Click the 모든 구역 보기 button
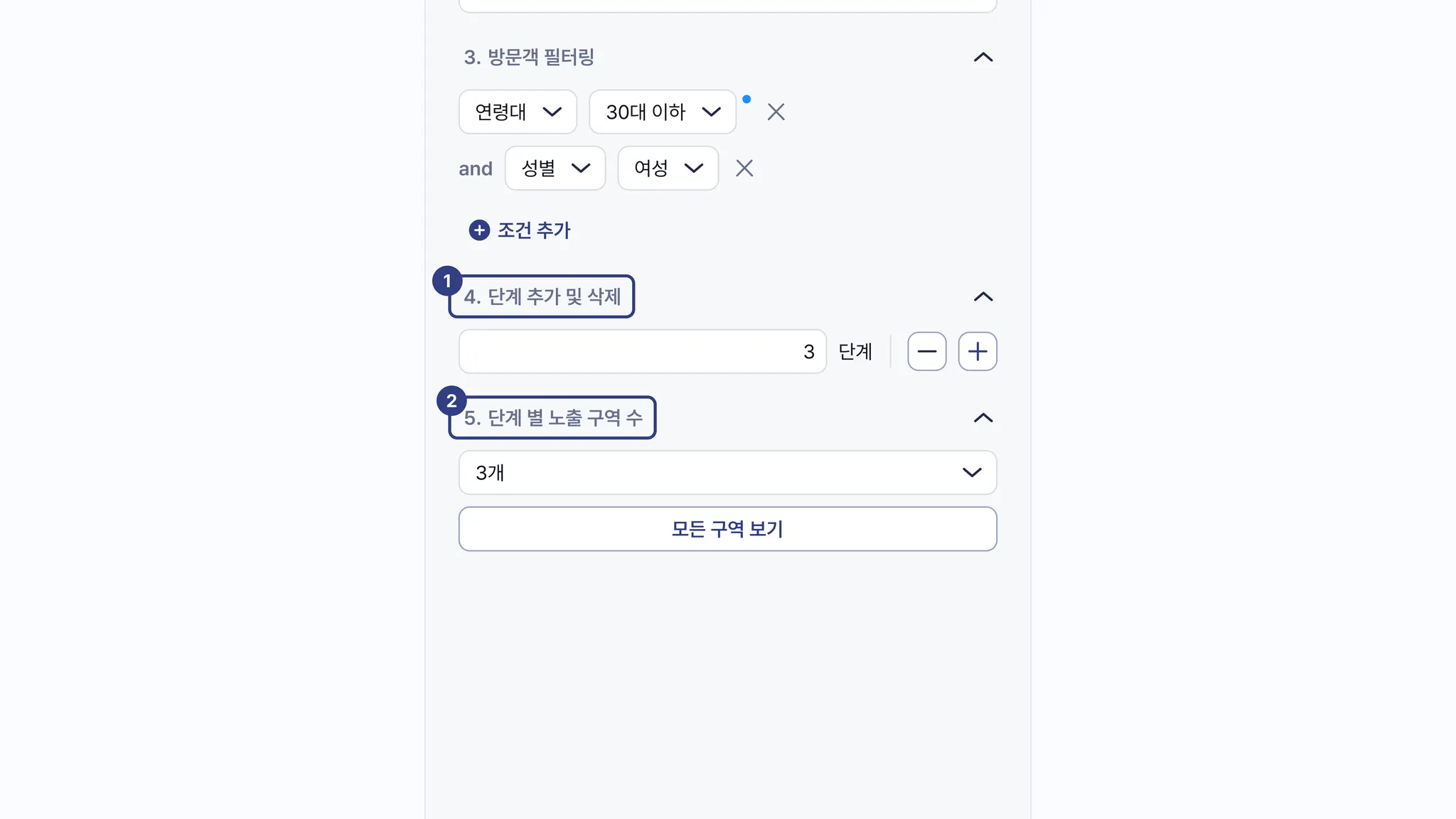Image resolution: width=1456 pixels, height=819 pixels. pyautogui.click(x=727, y=529)
